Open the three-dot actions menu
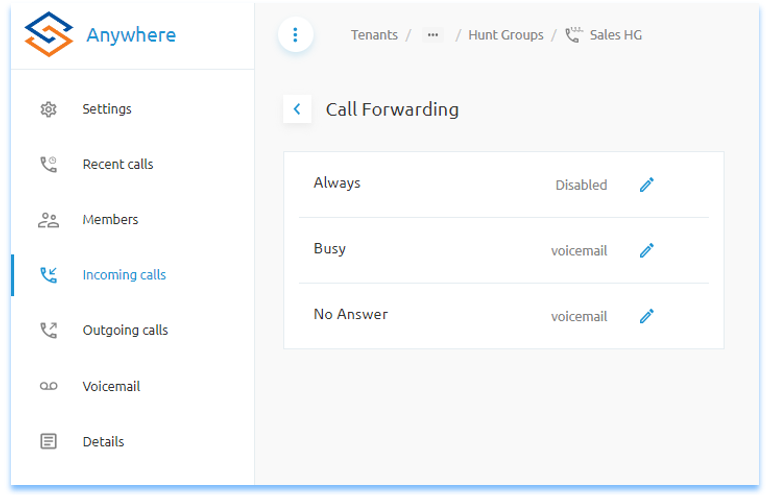This screenshot has height=495, width=766. pos(295,35)
